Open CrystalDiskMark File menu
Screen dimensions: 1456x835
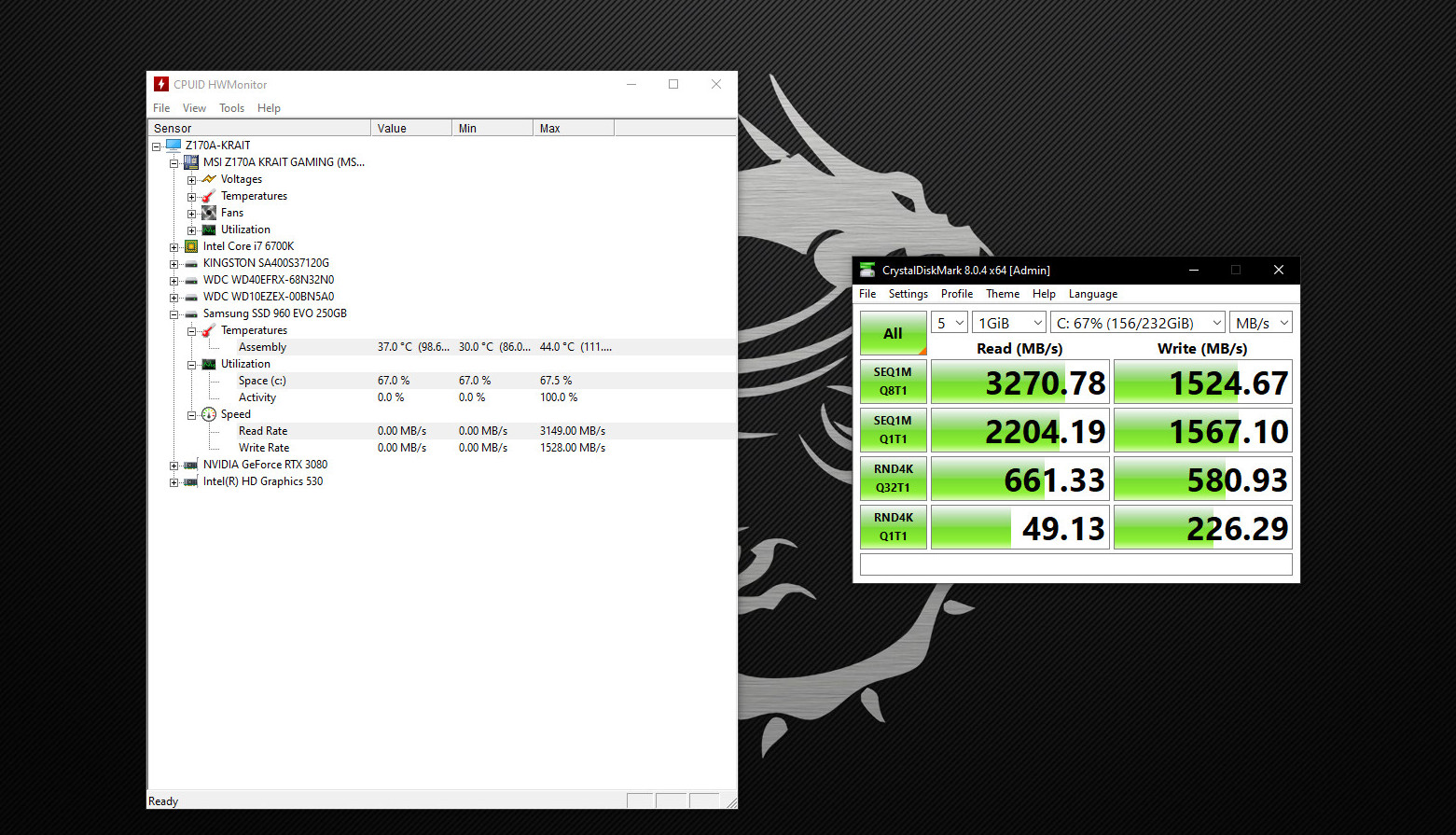(x=867, y=294)
